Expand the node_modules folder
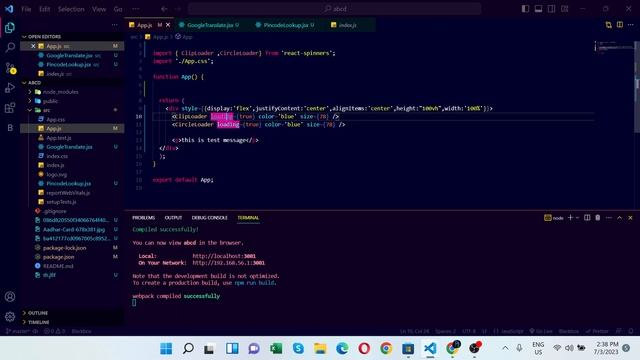The image size is (640, 360). click(60, 92)
